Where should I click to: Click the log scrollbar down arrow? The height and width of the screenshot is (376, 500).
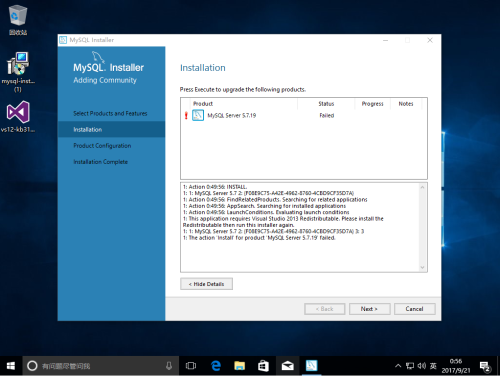(x=422, y=267)
